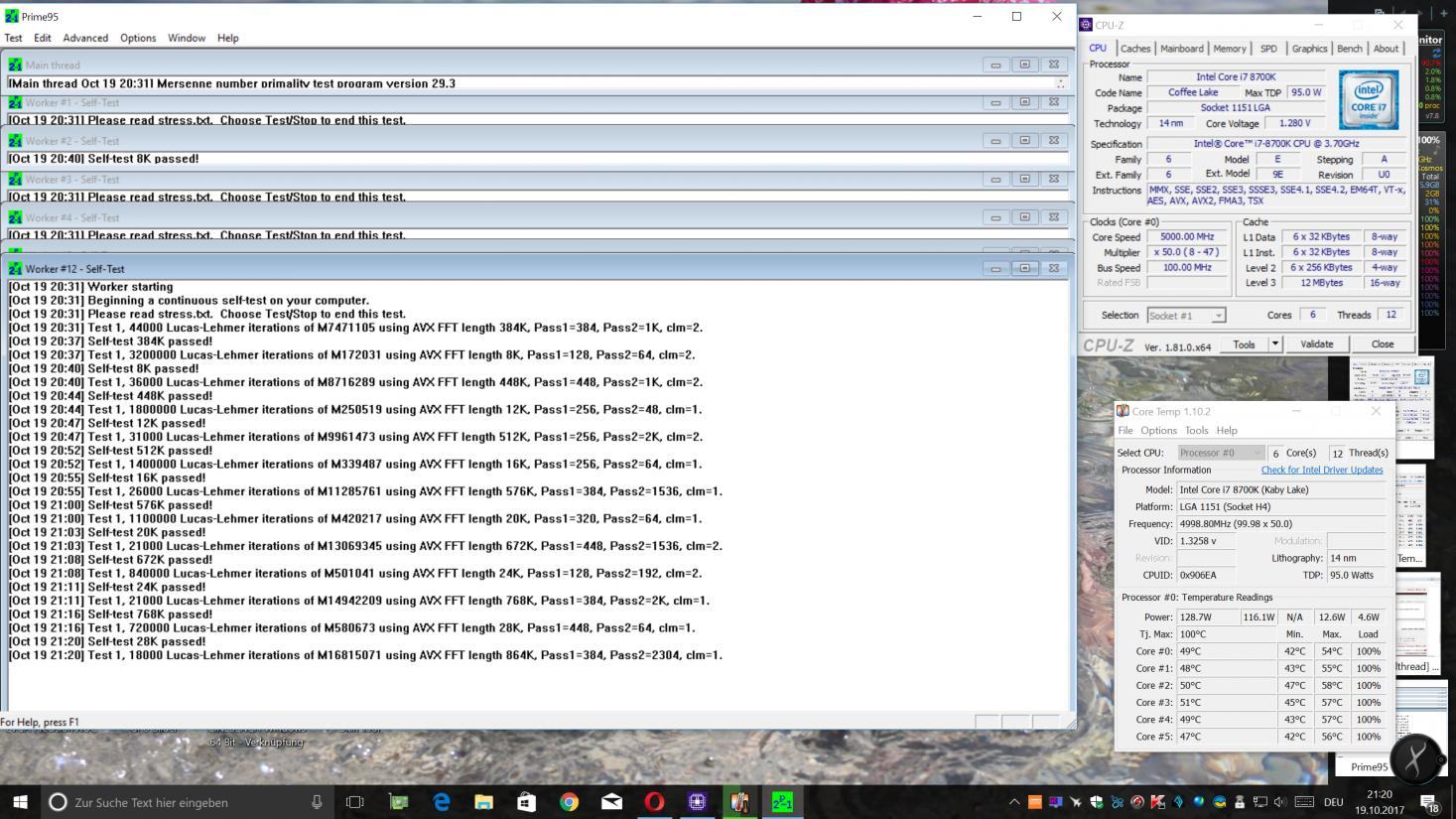The image size is (1456, 819).
Task: Open the Edit menu in Prime95
Action: [x=43, y=38]
